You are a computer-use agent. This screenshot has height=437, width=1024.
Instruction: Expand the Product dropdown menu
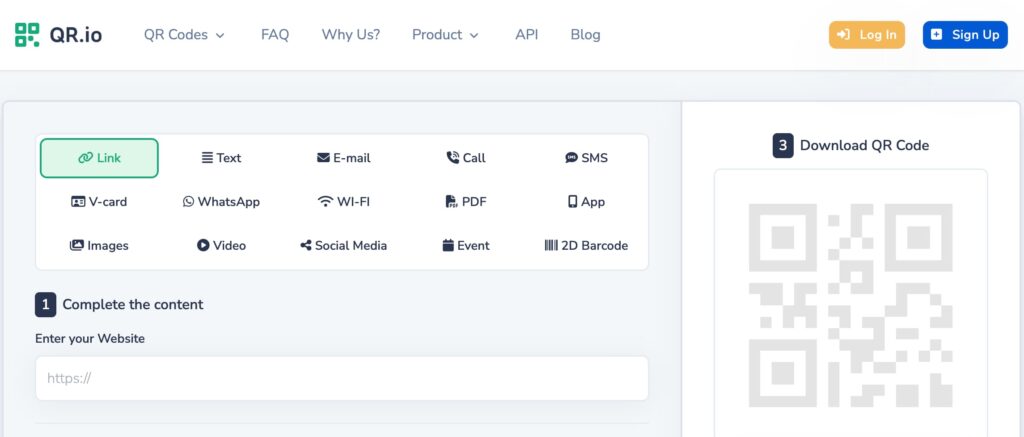pyautogui.click(x=445, y=35)
